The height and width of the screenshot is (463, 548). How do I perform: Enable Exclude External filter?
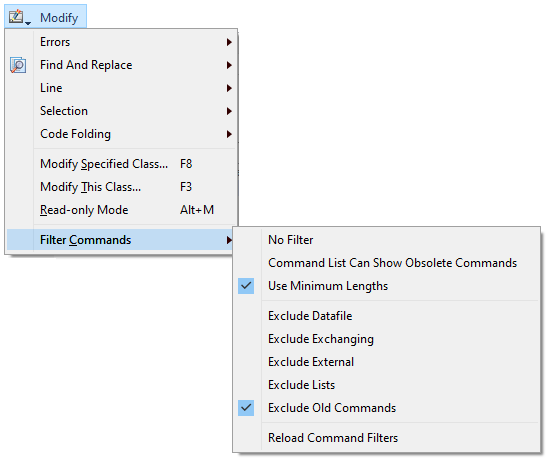(x=311, y=362)
